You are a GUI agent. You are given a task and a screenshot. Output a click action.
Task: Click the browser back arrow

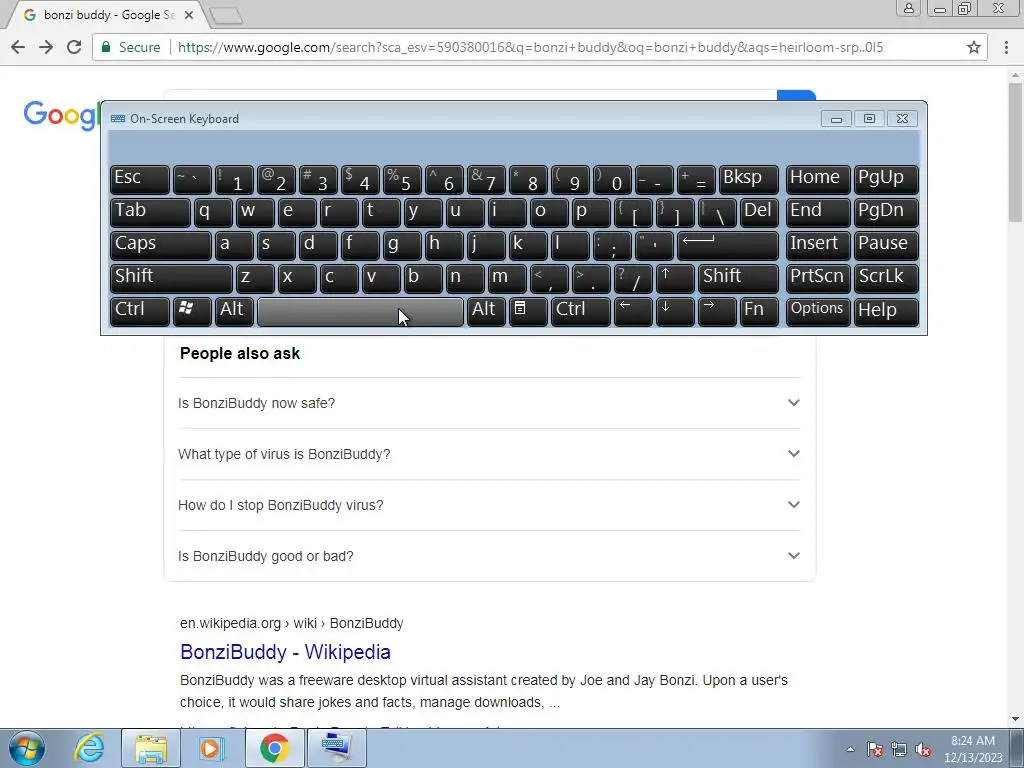click(18, 47)
